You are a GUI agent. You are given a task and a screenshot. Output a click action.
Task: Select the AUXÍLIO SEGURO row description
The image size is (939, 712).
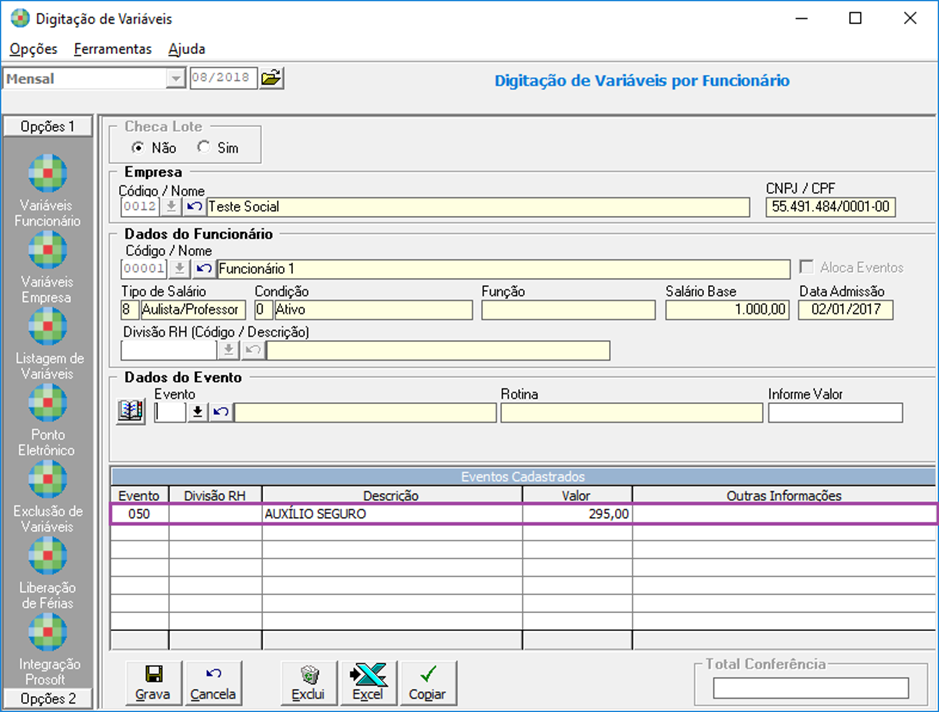pyautogui.click(x=392, y=514)
